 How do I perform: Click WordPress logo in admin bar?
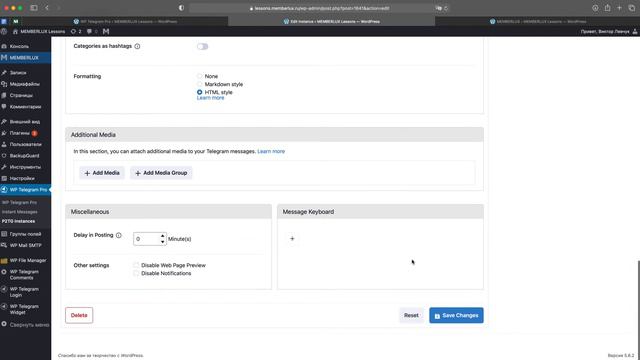4,31
